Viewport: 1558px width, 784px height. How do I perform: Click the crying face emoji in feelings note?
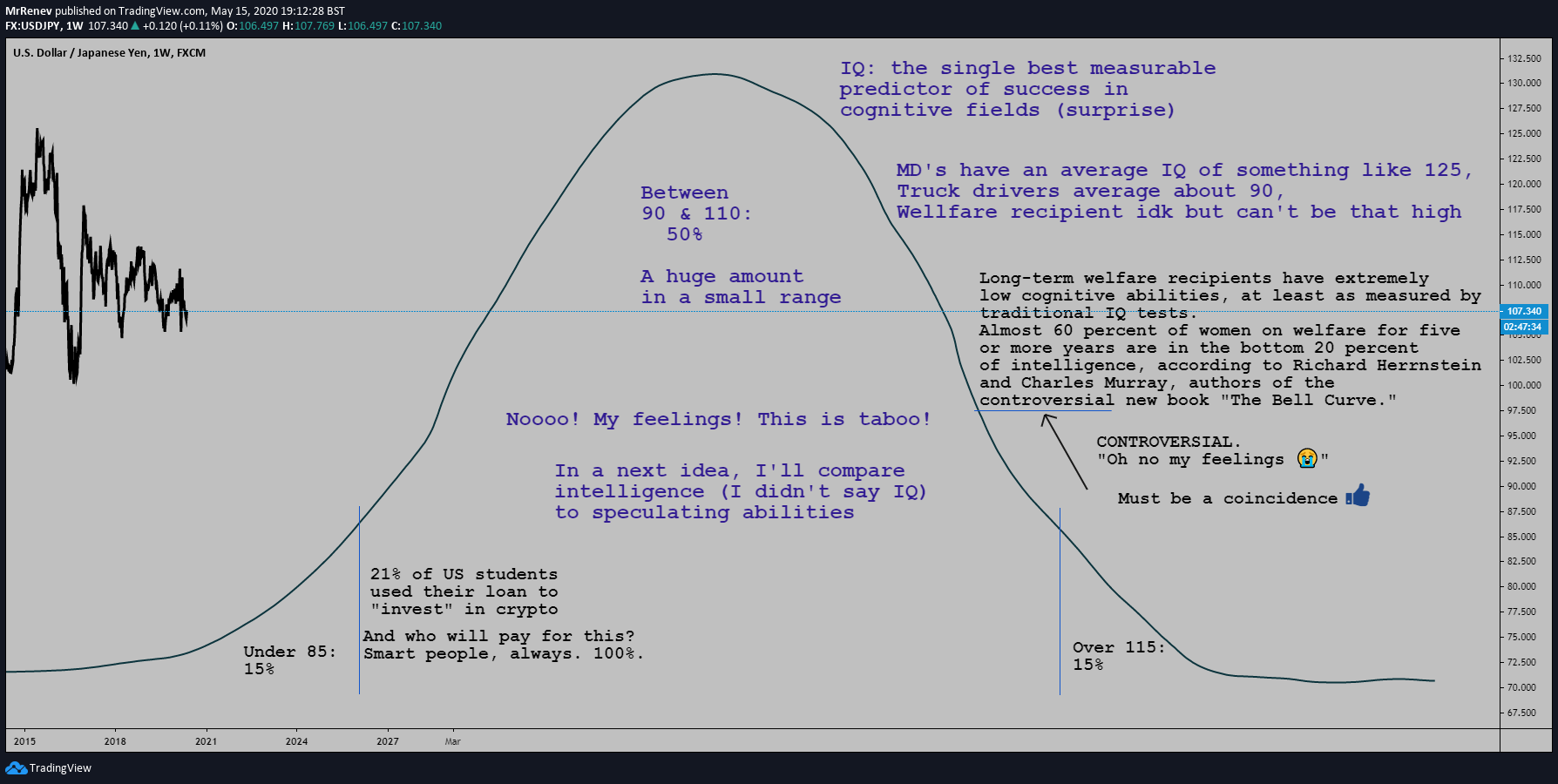click(1307, 457)
